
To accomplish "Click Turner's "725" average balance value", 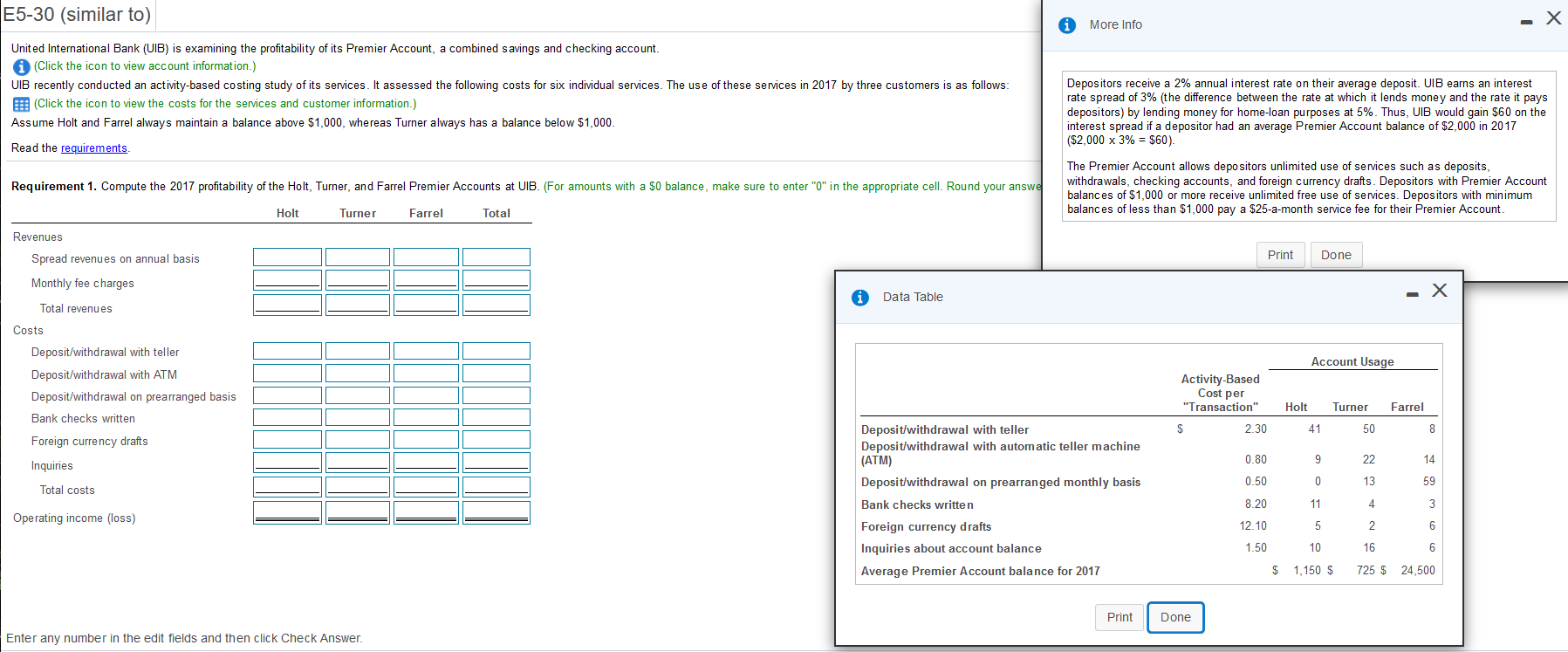I will click(x=1366, y=570).
